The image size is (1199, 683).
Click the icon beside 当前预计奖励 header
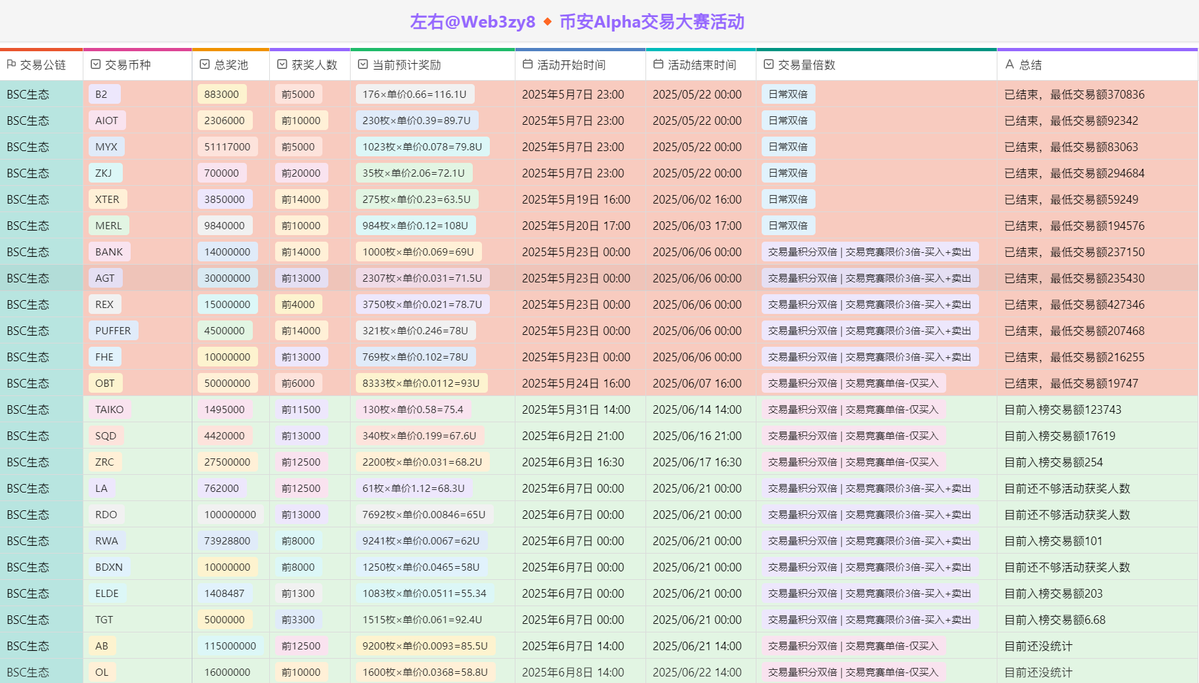click(x=363, y=65)
